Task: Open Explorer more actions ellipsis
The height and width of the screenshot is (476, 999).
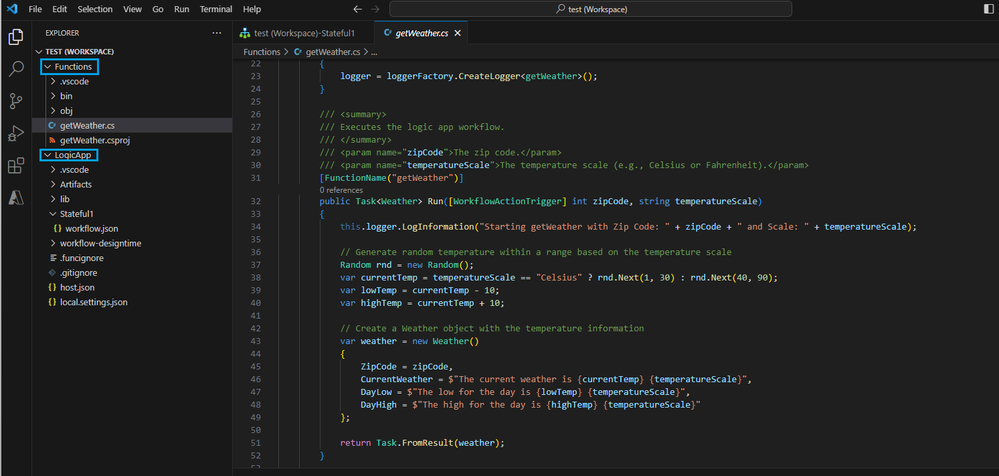Action: coord(216,33)
